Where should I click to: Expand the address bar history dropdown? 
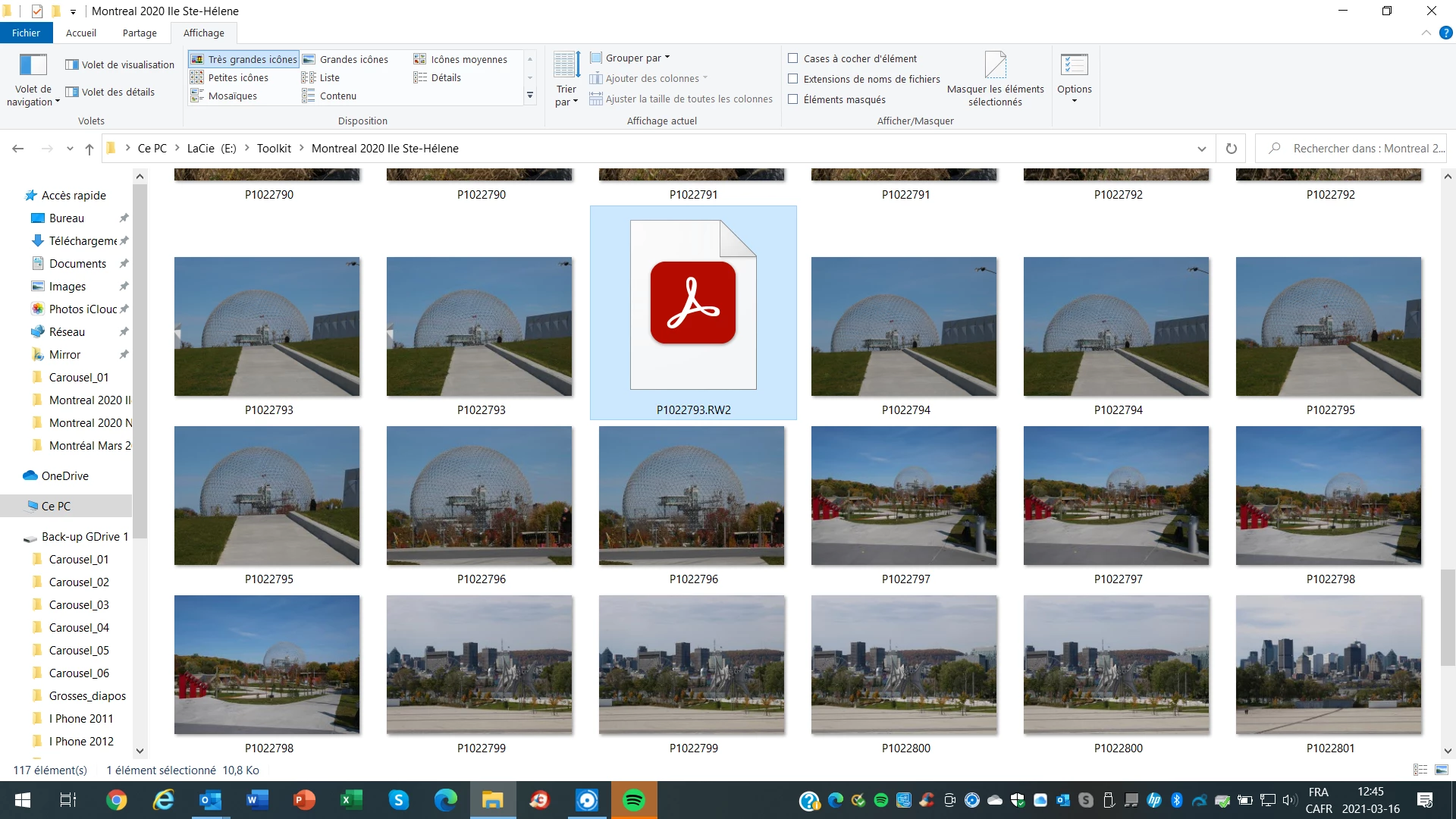point(1201,149)
